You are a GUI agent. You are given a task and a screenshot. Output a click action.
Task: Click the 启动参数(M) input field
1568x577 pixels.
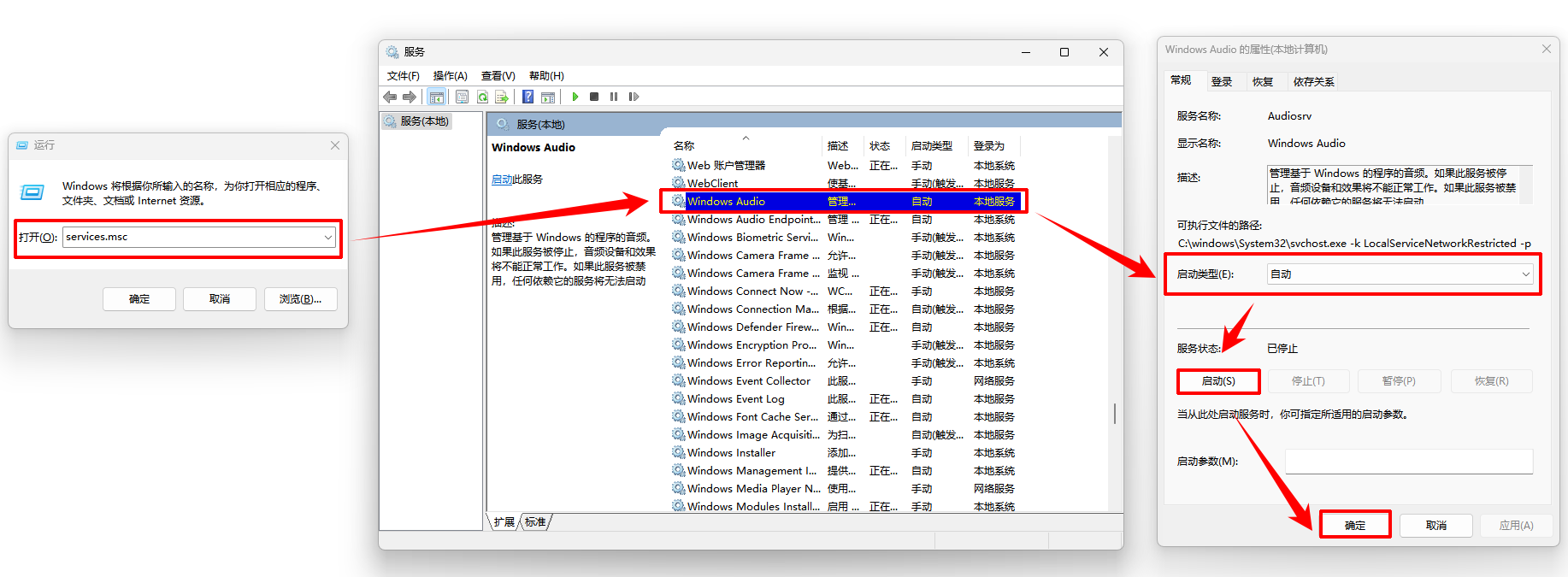pos(1409,462)
